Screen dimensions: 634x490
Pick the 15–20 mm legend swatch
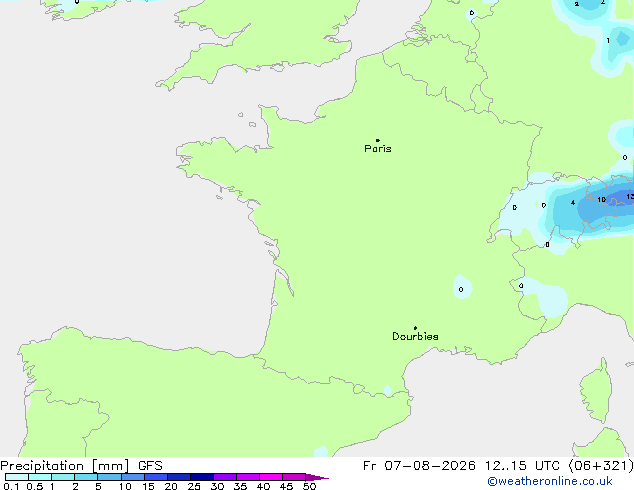155,477
